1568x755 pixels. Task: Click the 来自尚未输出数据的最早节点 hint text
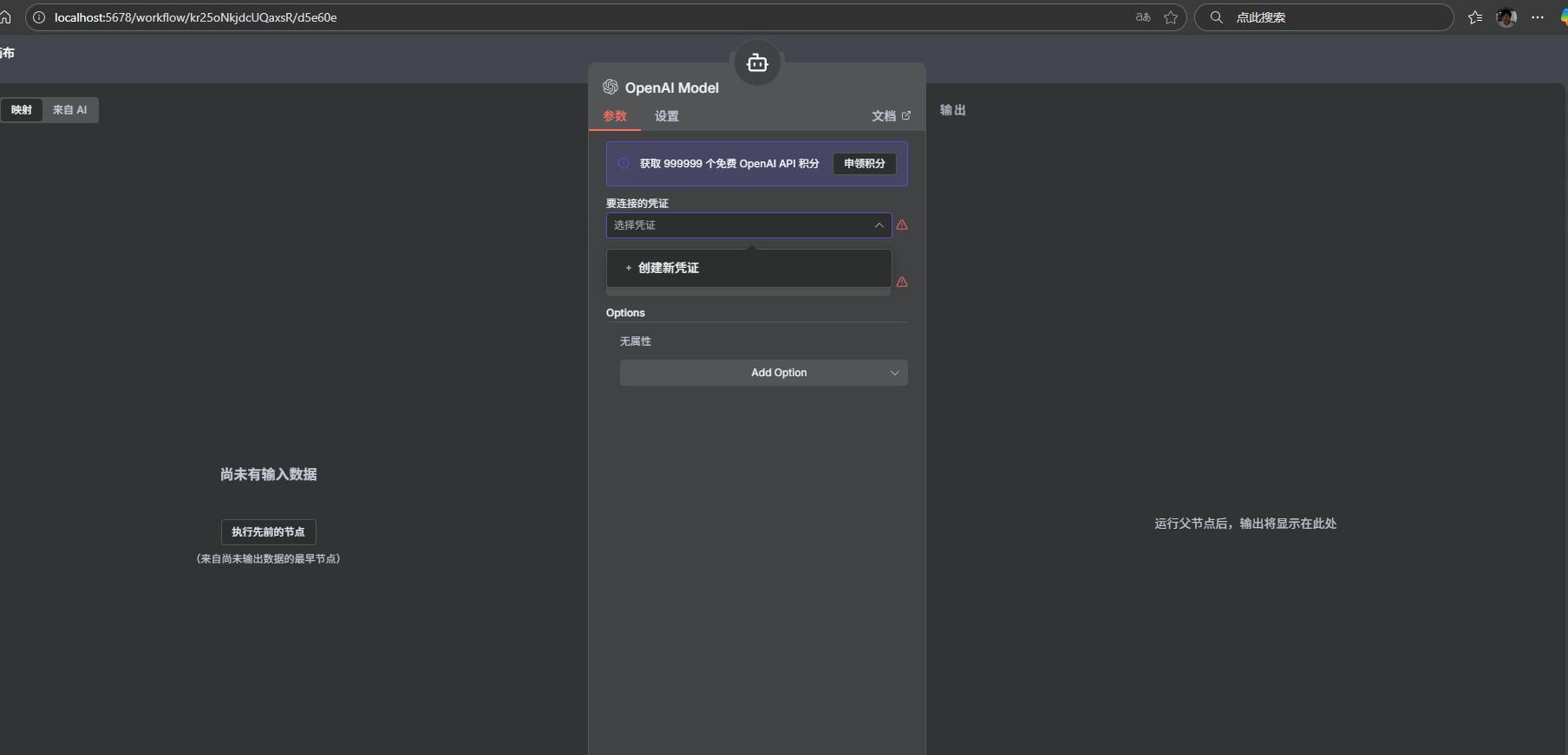pos(269,559)
